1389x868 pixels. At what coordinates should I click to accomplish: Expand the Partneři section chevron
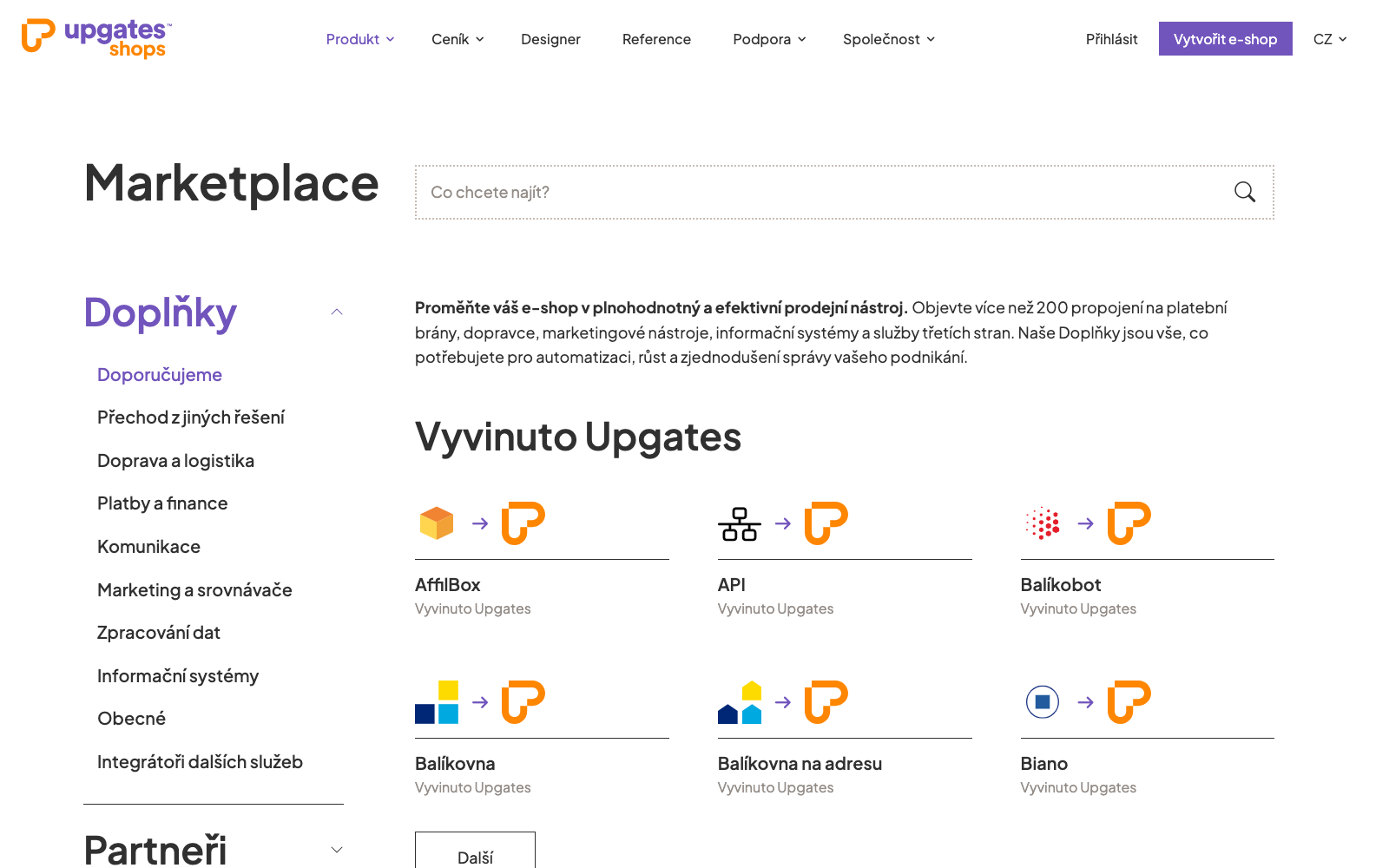337,850
